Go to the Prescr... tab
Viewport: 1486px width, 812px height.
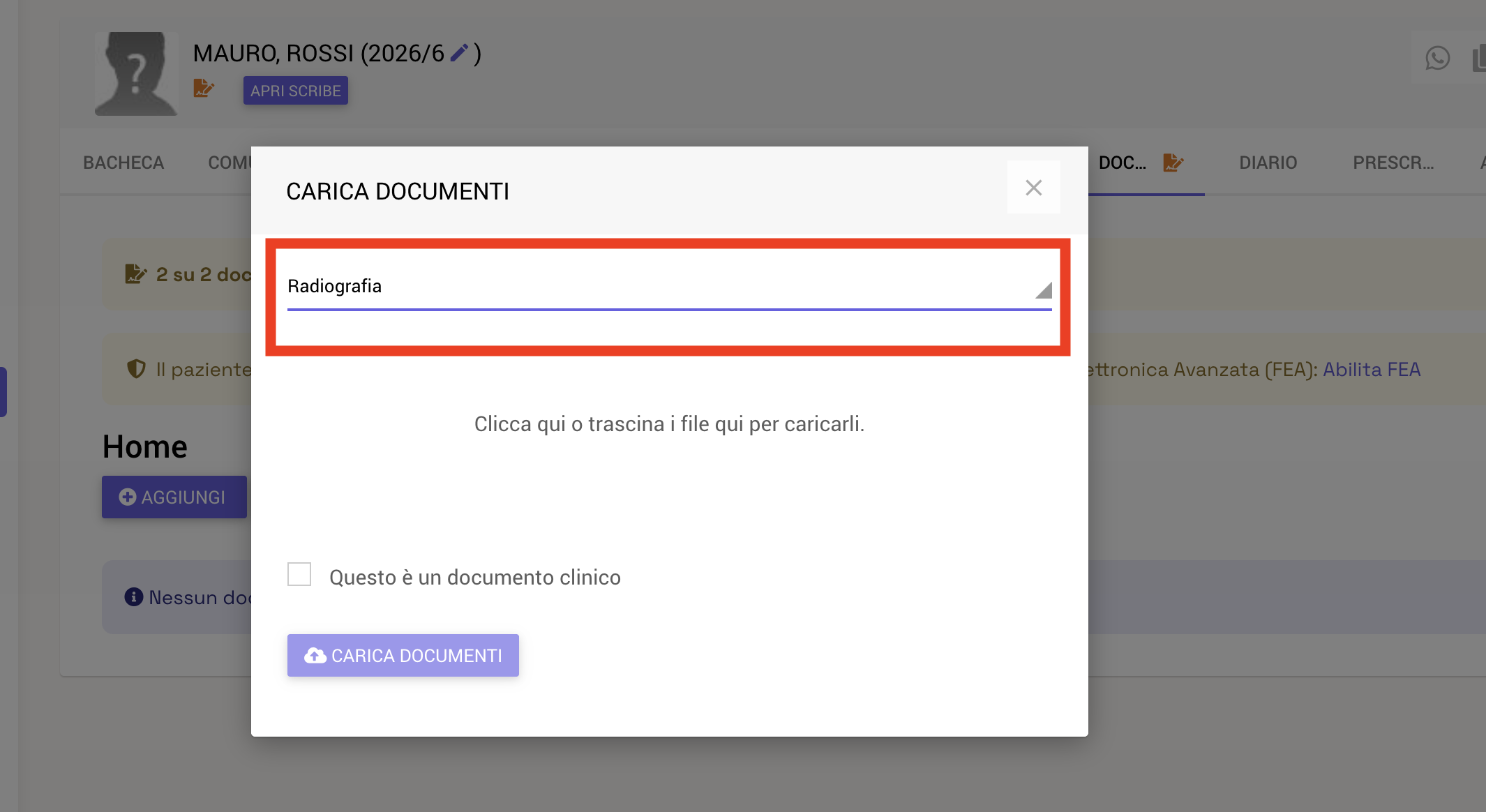1393,163
